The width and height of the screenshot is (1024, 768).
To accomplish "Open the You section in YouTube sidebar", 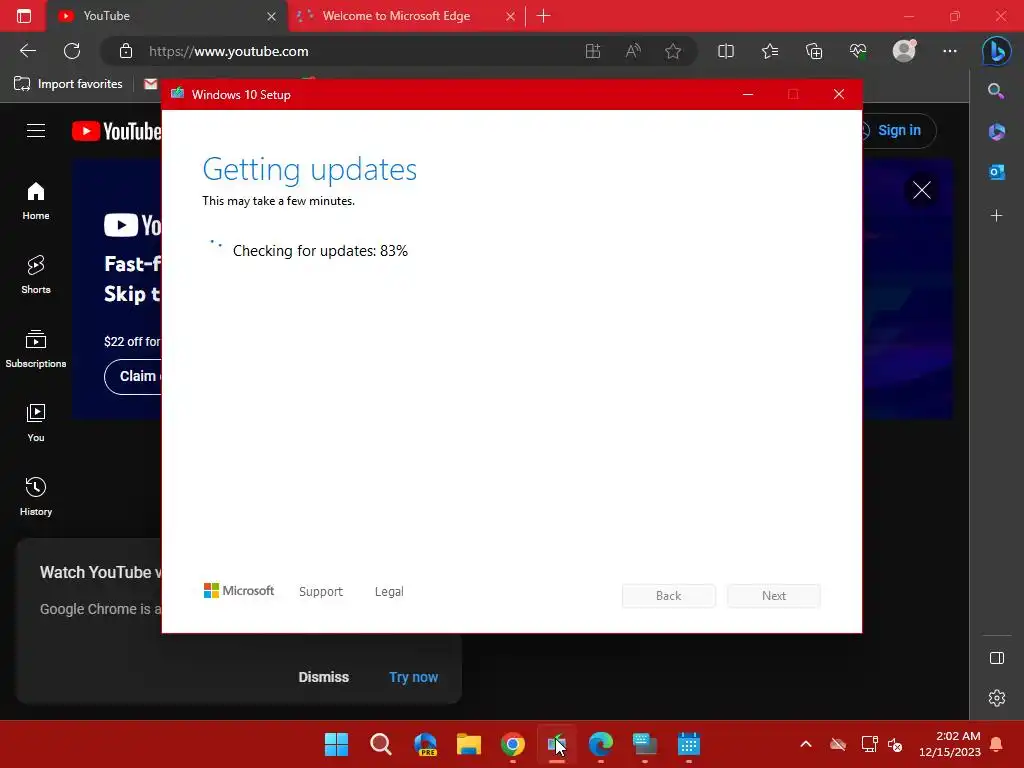I will 36,423.
